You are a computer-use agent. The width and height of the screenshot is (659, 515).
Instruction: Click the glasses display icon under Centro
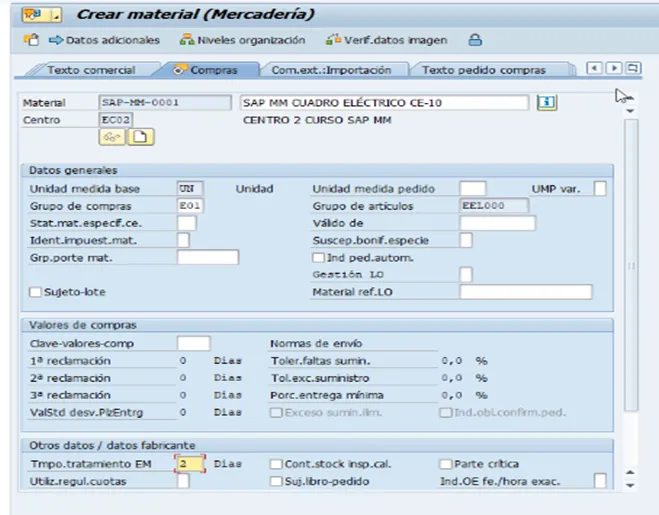pos(112,137)
